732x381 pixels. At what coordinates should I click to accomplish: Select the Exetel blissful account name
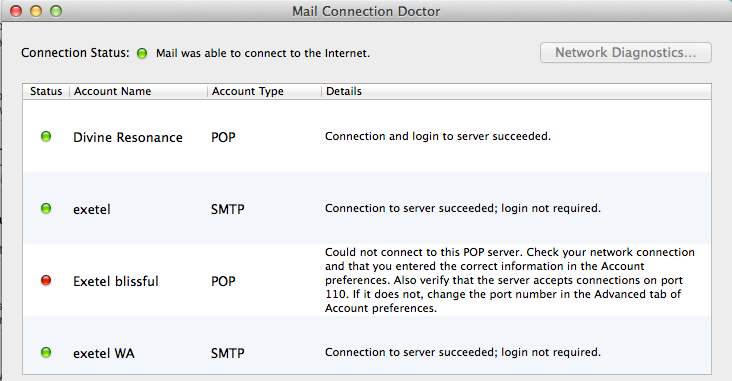(116, 281)
